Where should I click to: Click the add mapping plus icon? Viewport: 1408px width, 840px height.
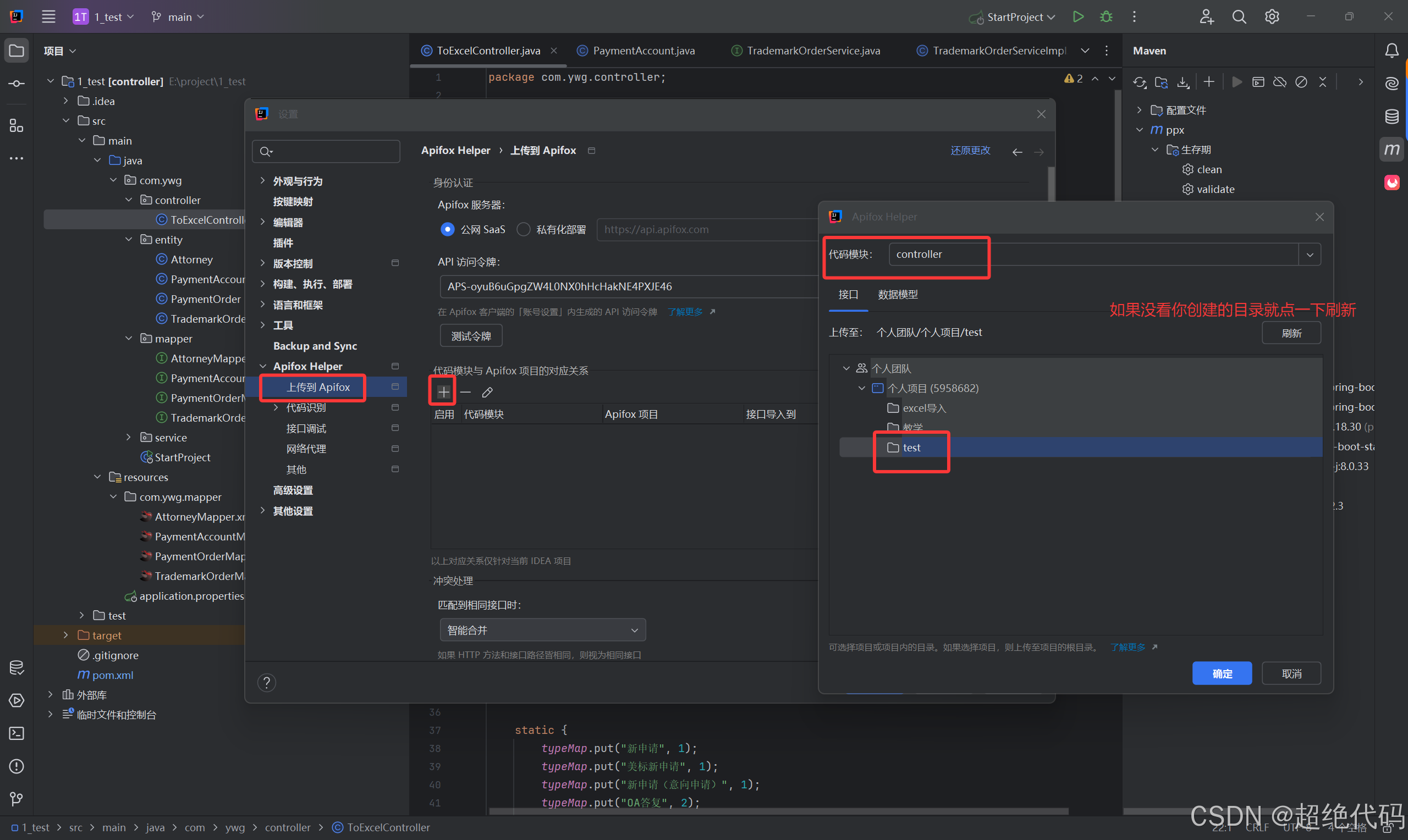[x=443, y=392]
